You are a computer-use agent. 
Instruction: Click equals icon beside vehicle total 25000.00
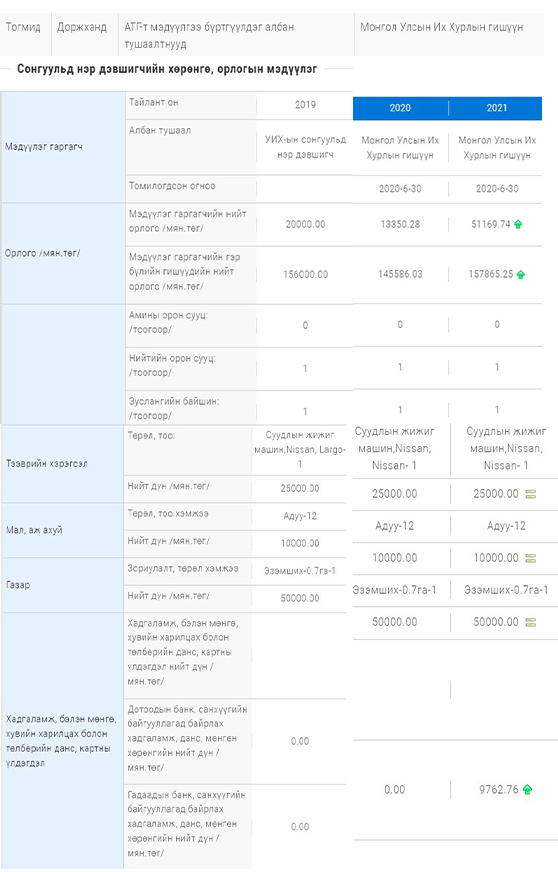pos(531,494)
